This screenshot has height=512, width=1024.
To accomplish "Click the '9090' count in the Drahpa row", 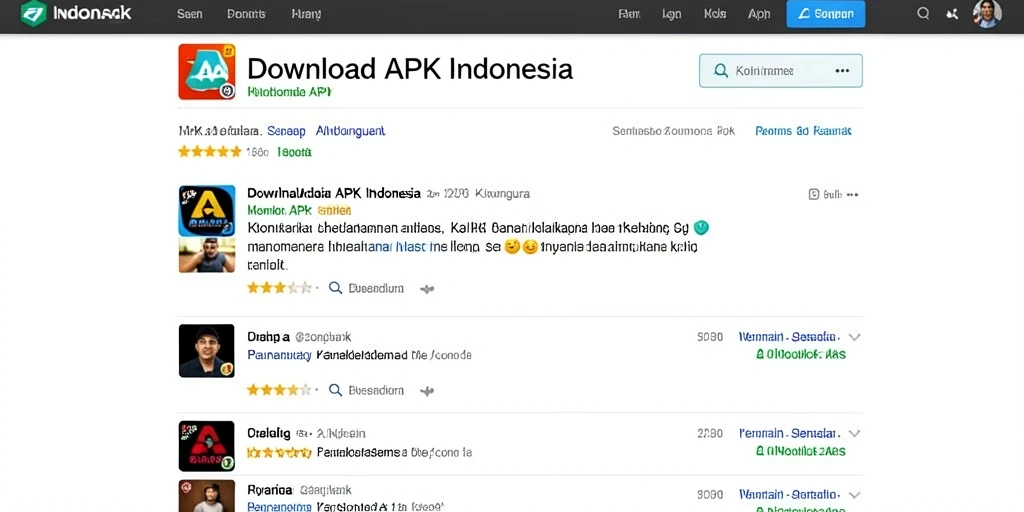I will pyautogui.click(x=710, y=337).
